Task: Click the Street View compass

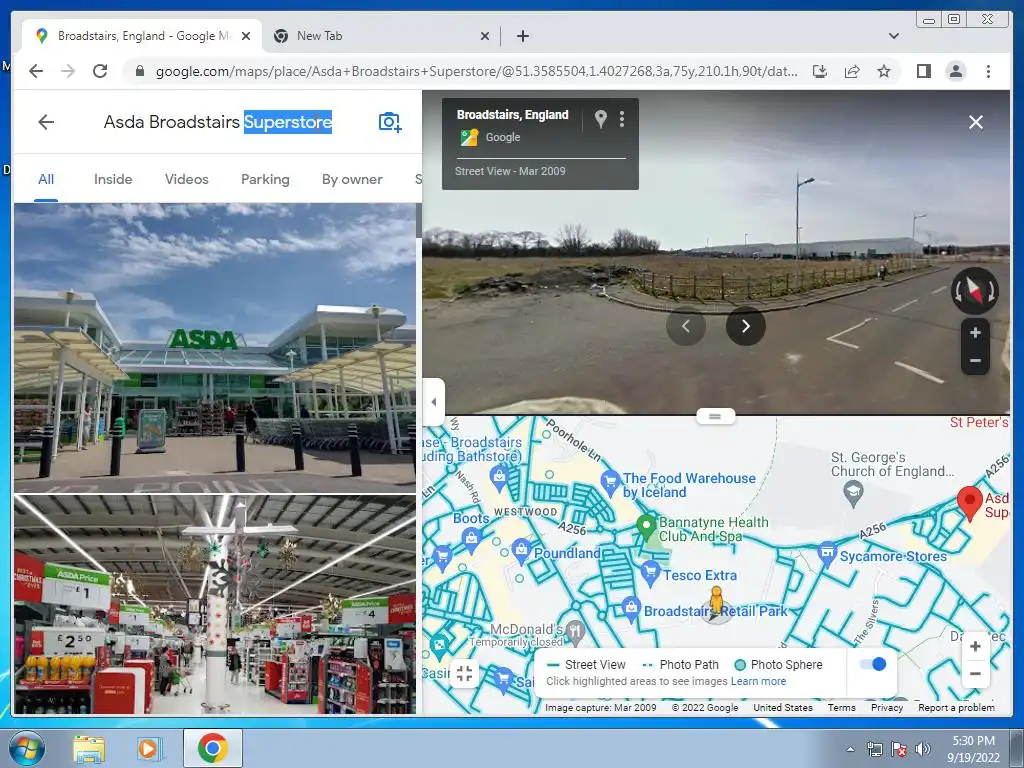Action: click(x=974, y=290)
